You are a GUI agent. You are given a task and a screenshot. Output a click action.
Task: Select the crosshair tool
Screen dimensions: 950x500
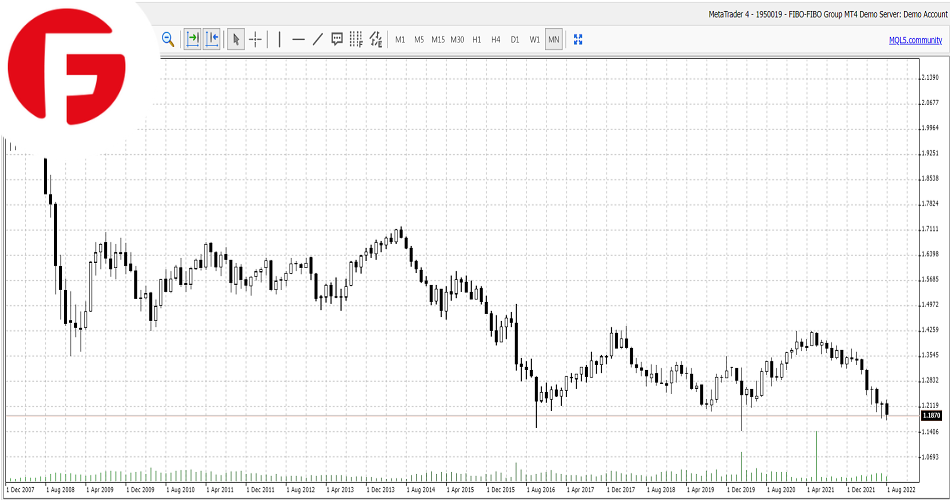tap(256, 39)
